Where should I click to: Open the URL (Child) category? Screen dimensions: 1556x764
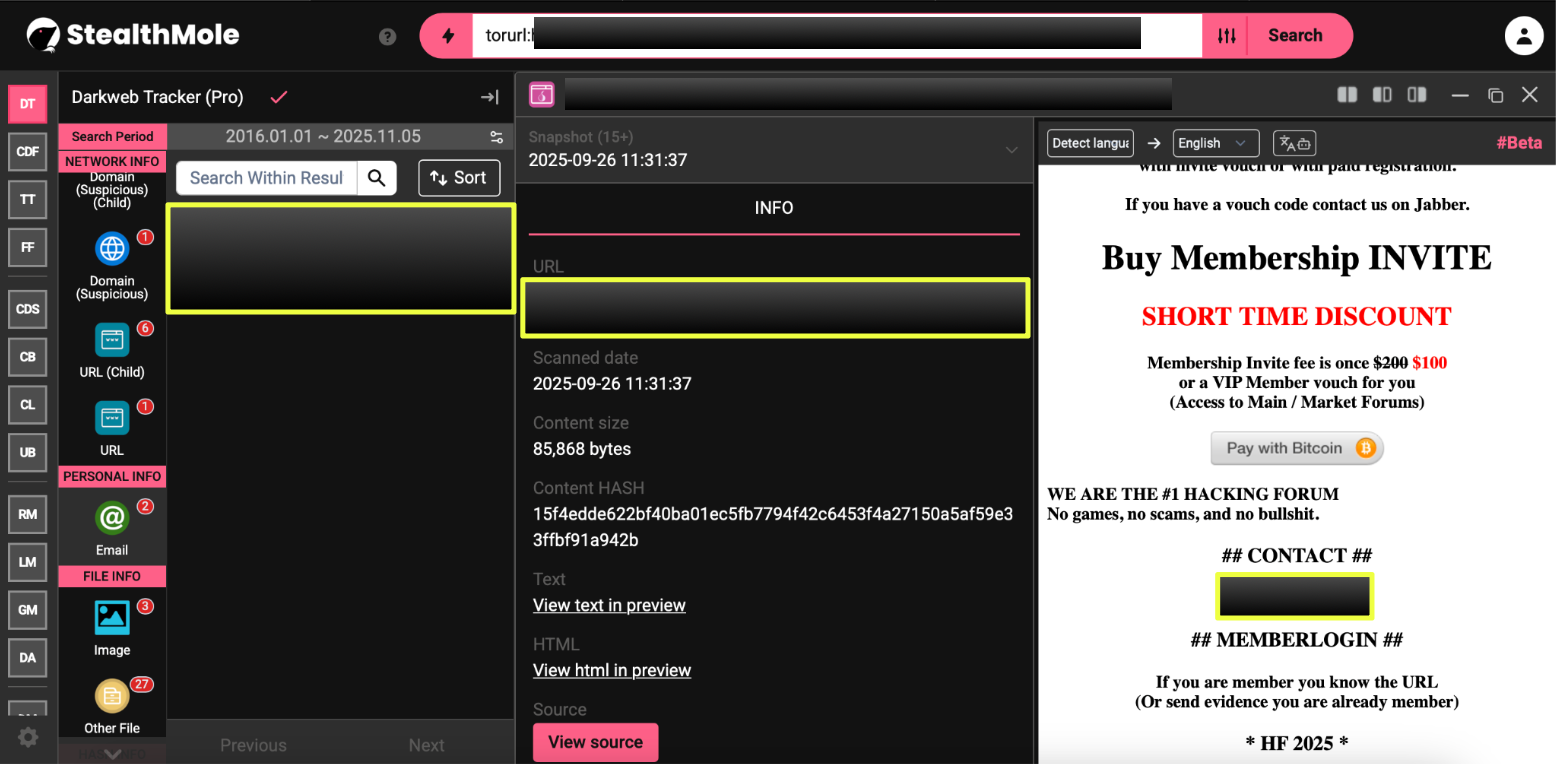[112, 340]
